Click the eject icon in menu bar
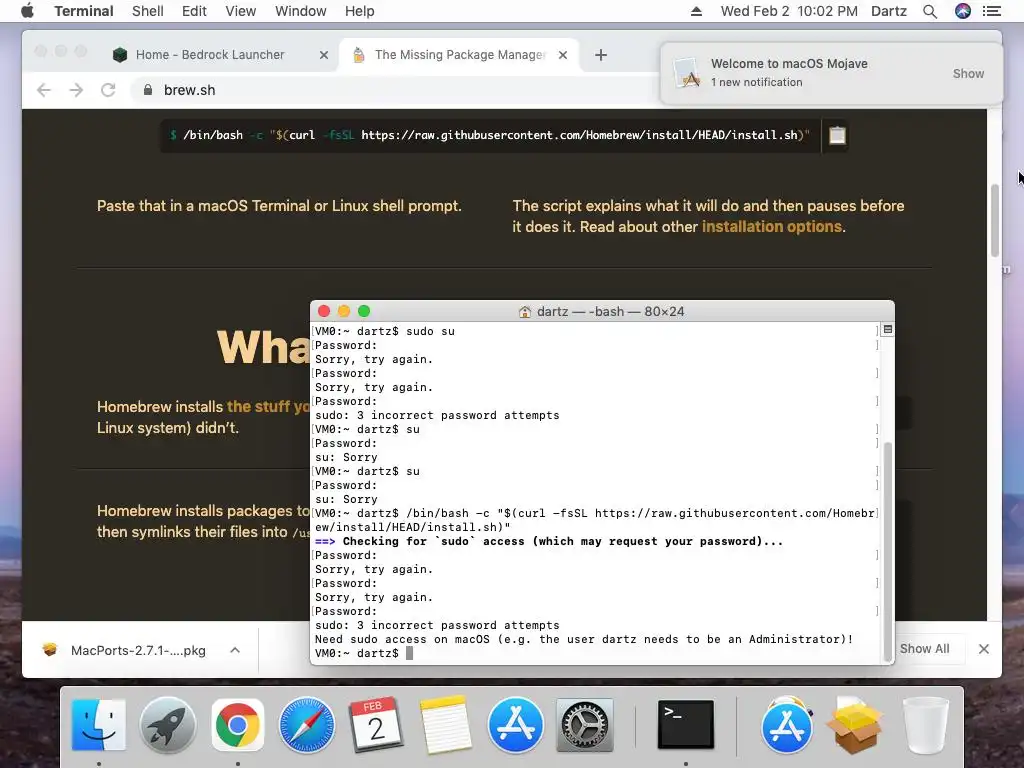 696,11
